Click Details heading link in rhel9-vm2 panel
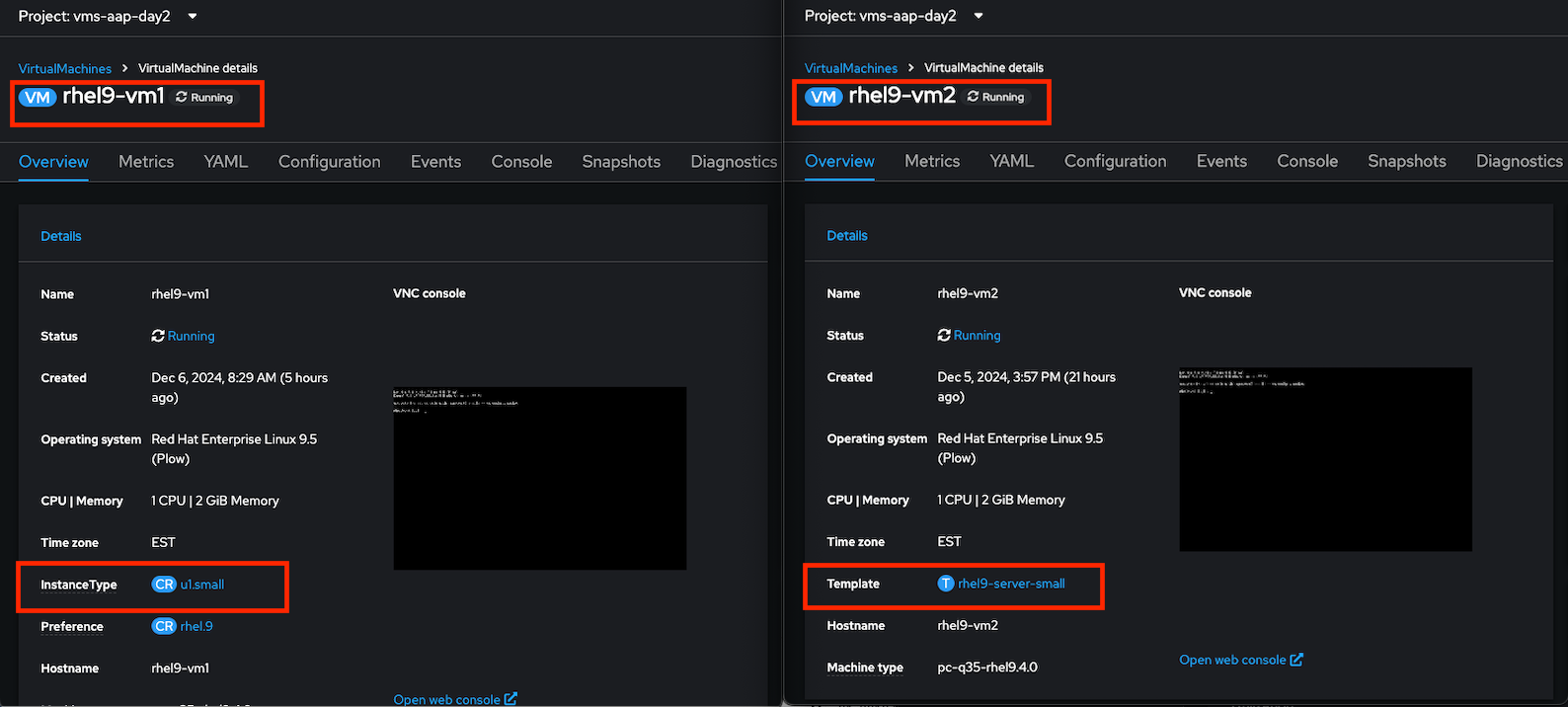Screen dimensions: 1568x707 click(847, 235)
